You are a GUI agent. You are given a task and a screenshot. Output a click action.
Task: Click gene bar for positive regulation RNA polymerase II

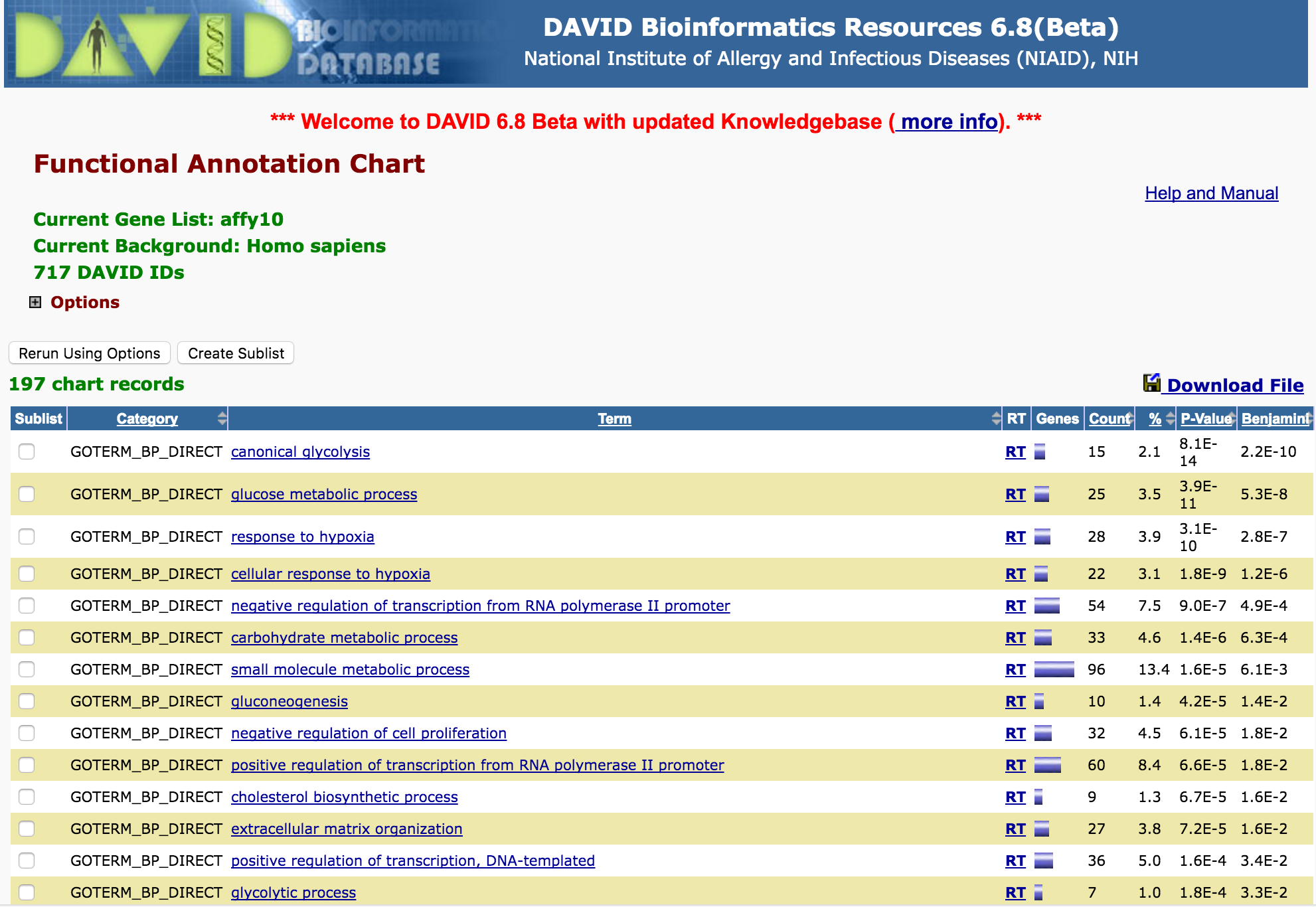pyautogui.click(x=1048, y=765)
